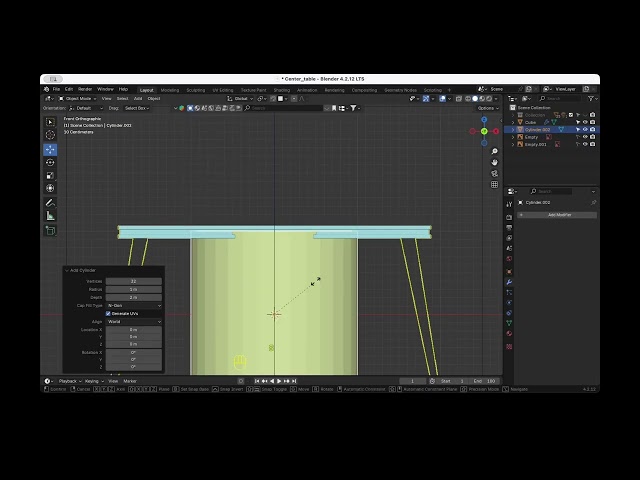Switch to rendered viewport shading
640x480 pixels.
pos(489,99)
